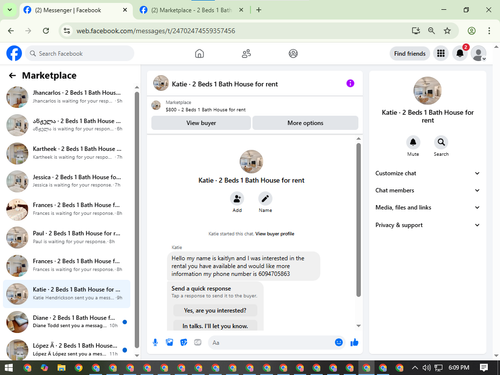Expand the Chat members section
This screenshot has height=375, width=500.
(428, 190)
